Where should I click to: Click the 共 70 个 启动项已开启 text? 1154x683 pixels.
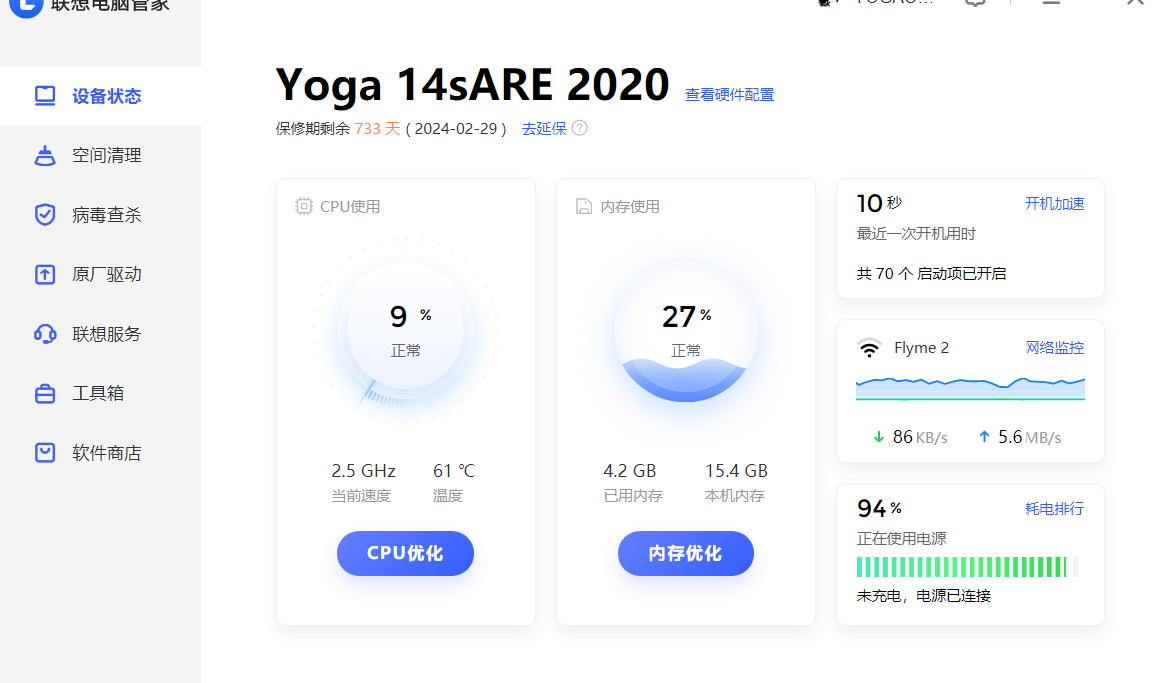tap(931, 274)
